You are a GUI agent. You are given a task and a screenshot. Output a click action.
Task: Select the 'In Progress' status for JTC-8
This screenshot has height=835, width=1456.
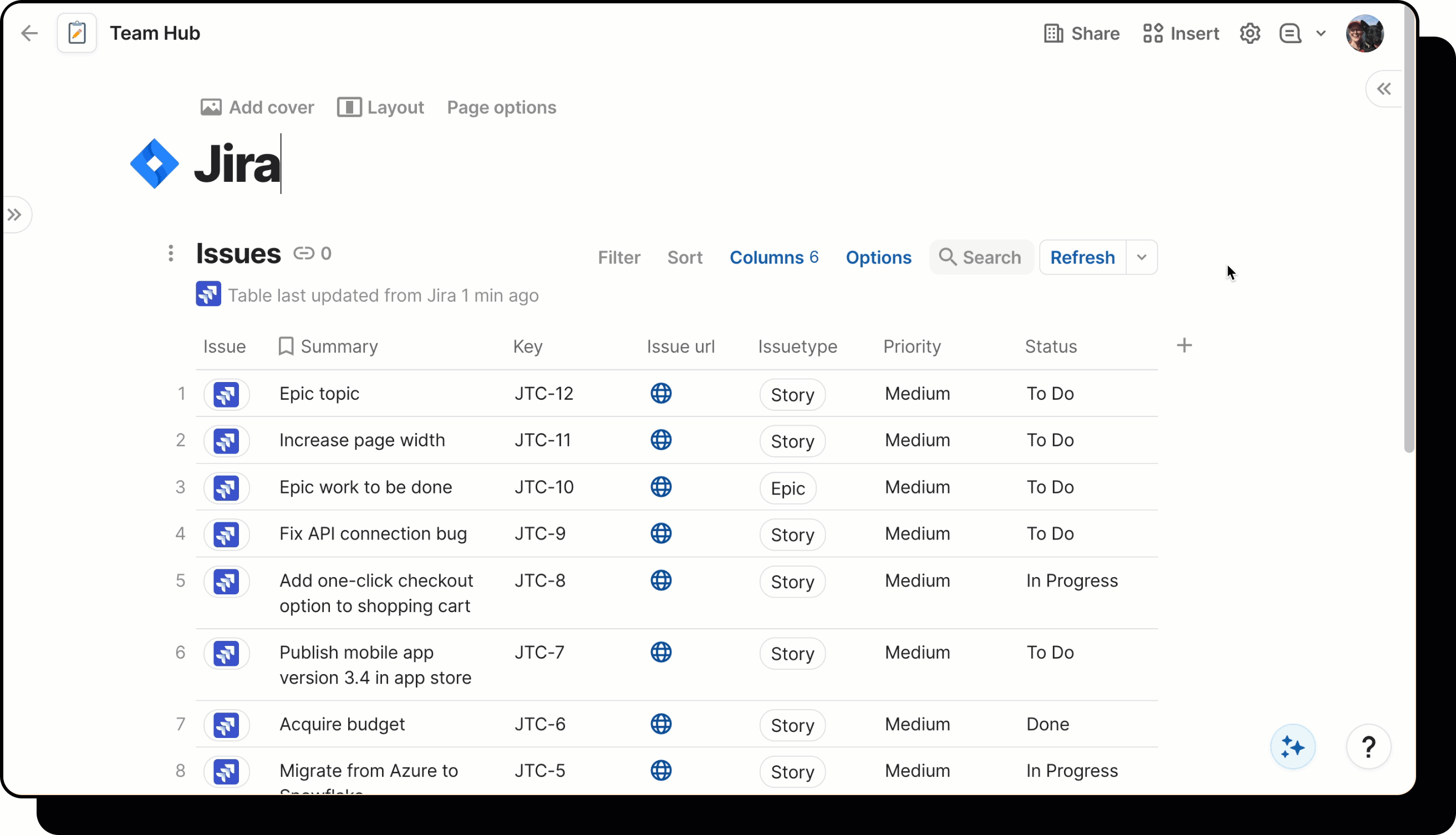click(1071, 581)
